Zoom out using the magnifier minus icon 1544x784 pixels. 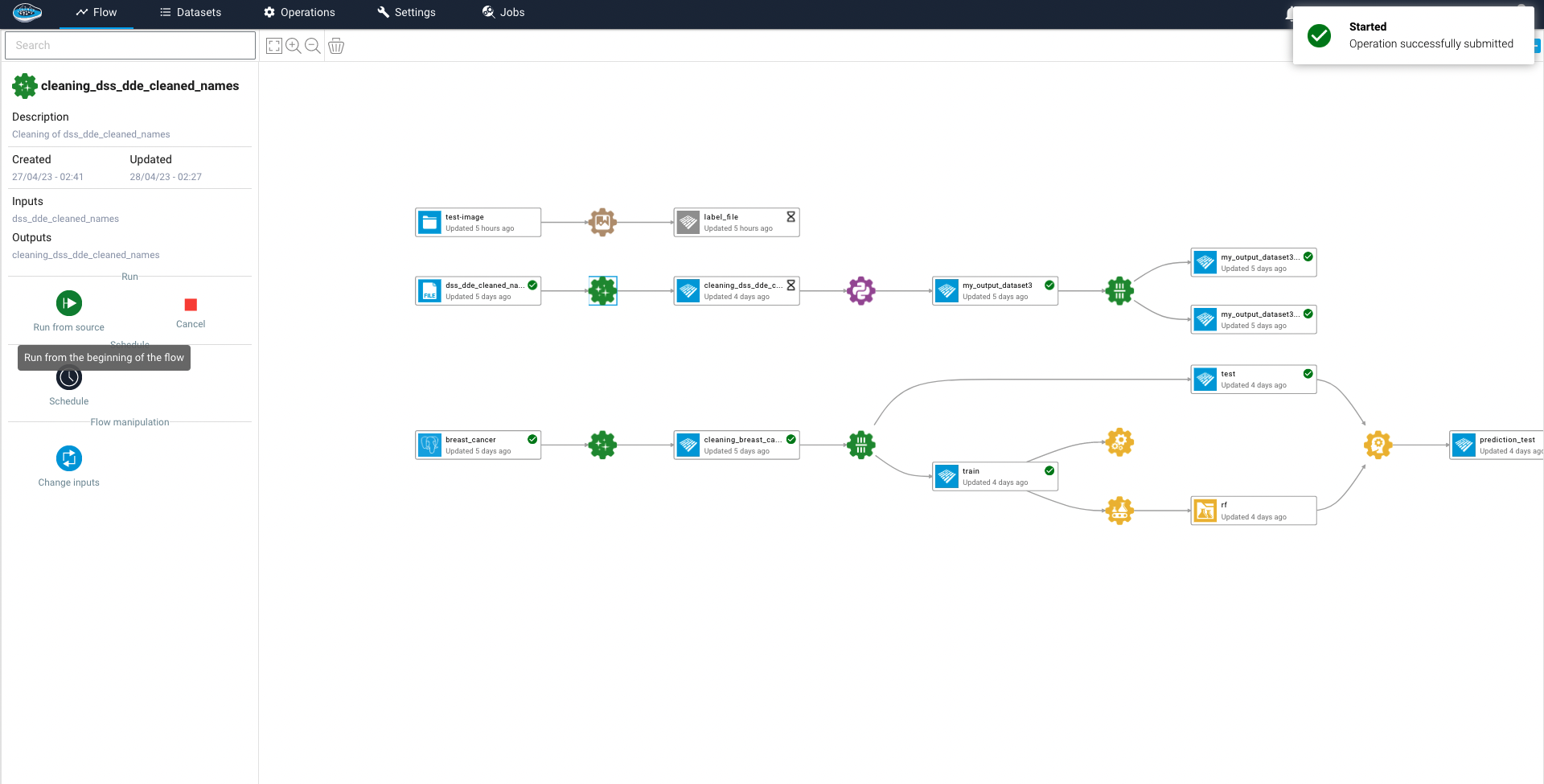[313, 46]
